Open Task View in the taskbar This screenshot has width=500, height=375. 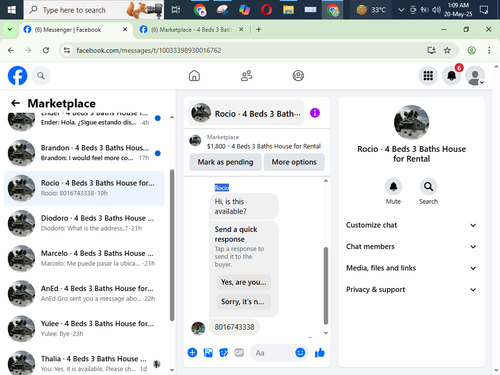click(176, 10)
